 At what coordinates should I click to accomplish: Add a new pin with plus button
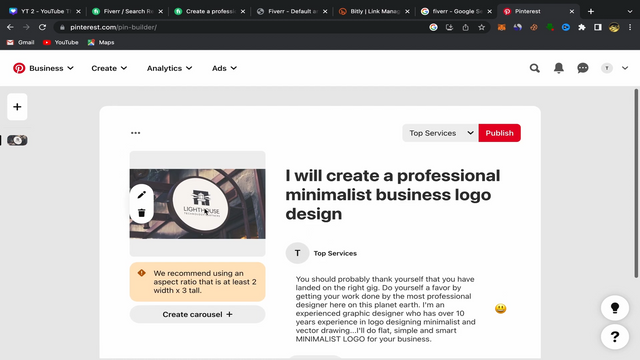[17, 107]
